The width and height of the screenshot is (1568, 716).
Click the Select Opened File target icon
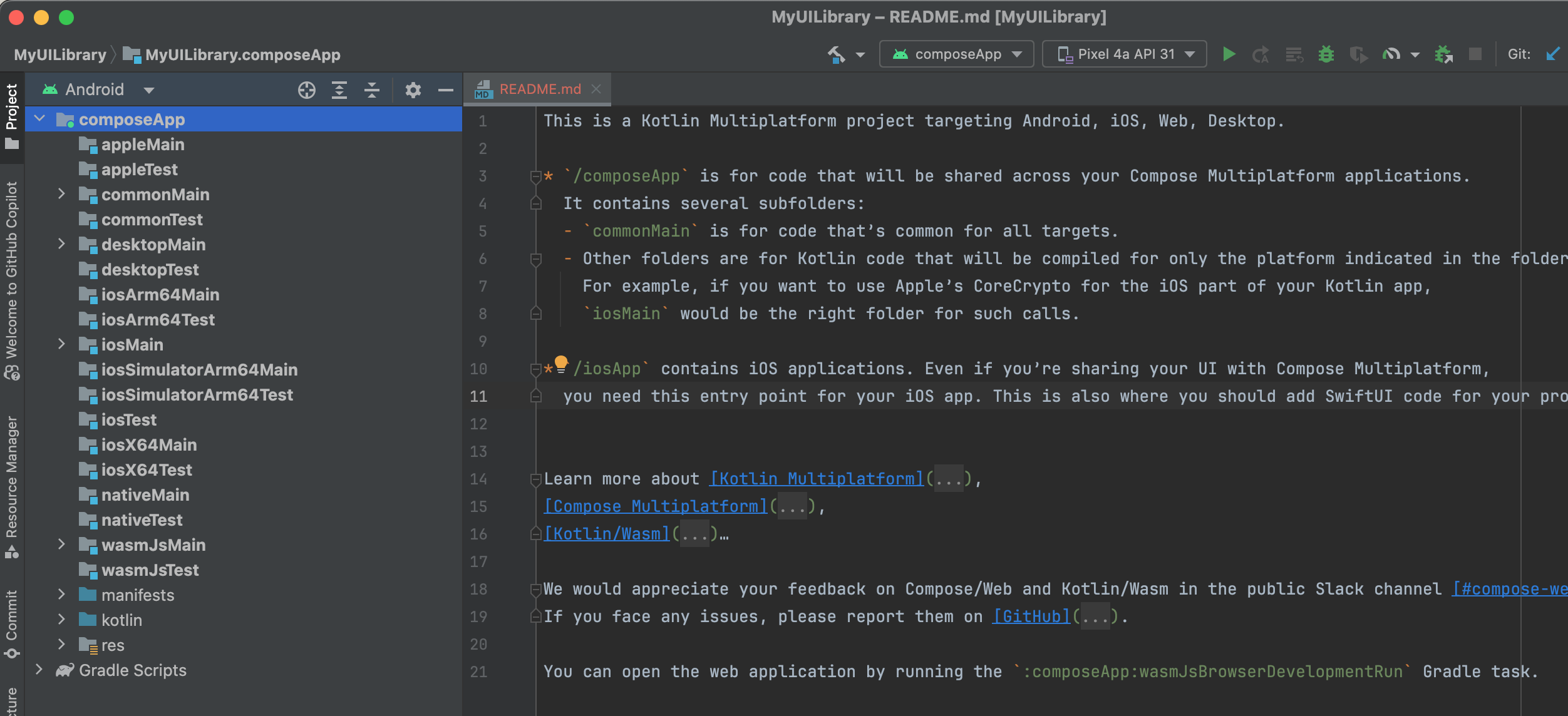[307, 90]
